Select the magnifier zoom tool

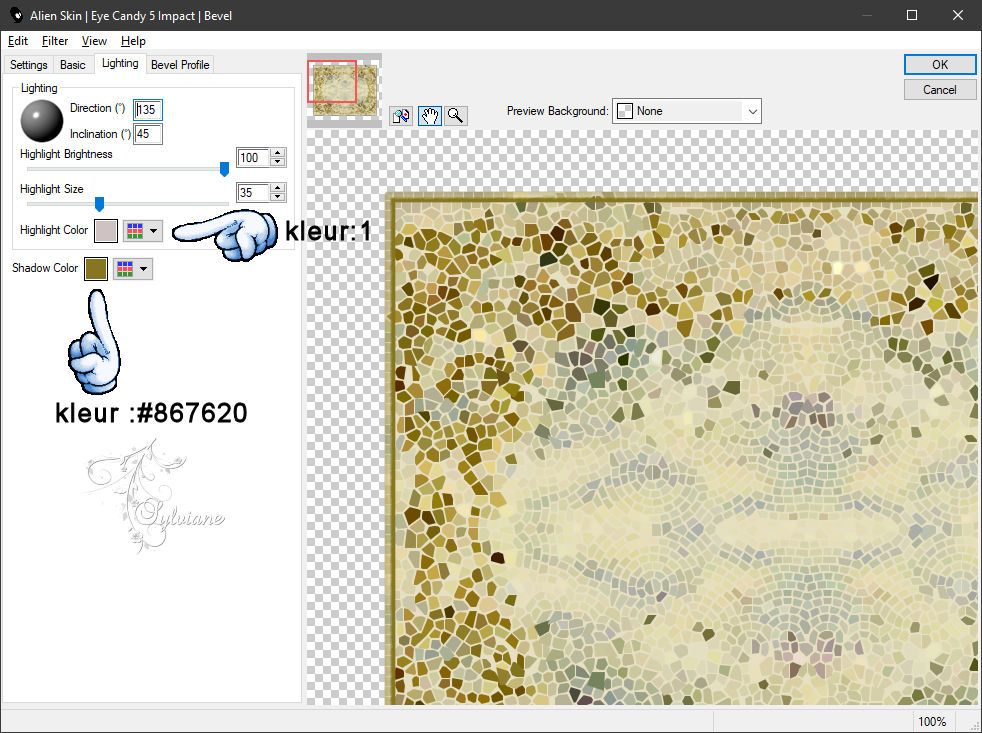[x=456, y=116]
